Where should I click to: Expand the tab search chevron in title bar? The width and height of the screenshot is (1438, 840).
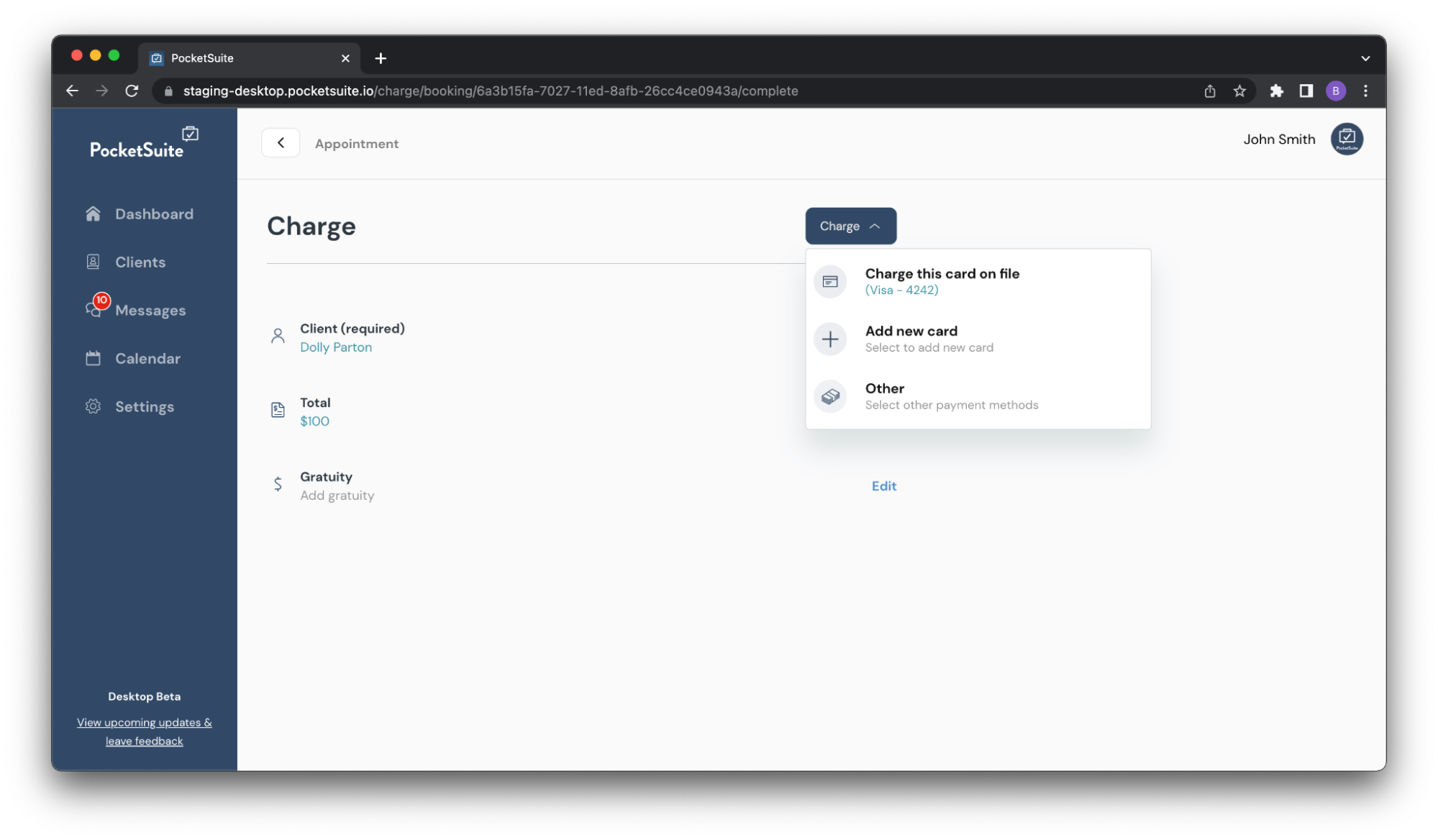tap(1365, 58)
